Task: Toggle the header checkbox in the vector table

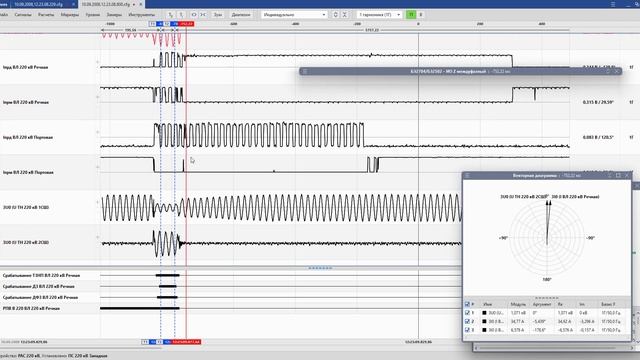Action: click(x=467, y=304)
